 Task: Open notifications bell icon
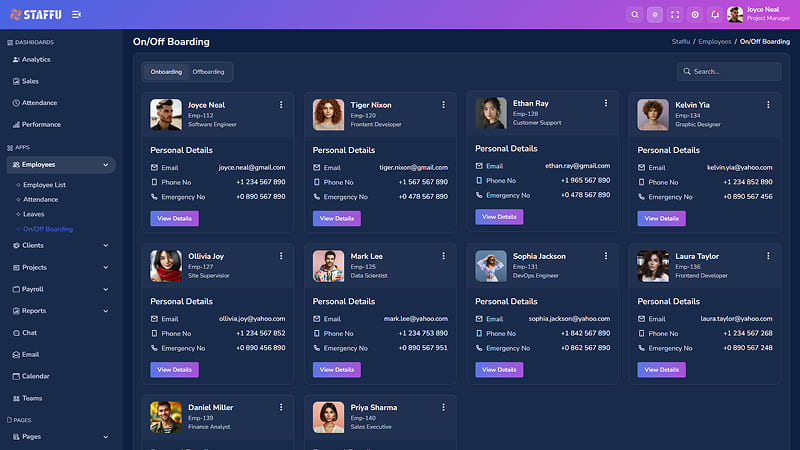(715, 15)
